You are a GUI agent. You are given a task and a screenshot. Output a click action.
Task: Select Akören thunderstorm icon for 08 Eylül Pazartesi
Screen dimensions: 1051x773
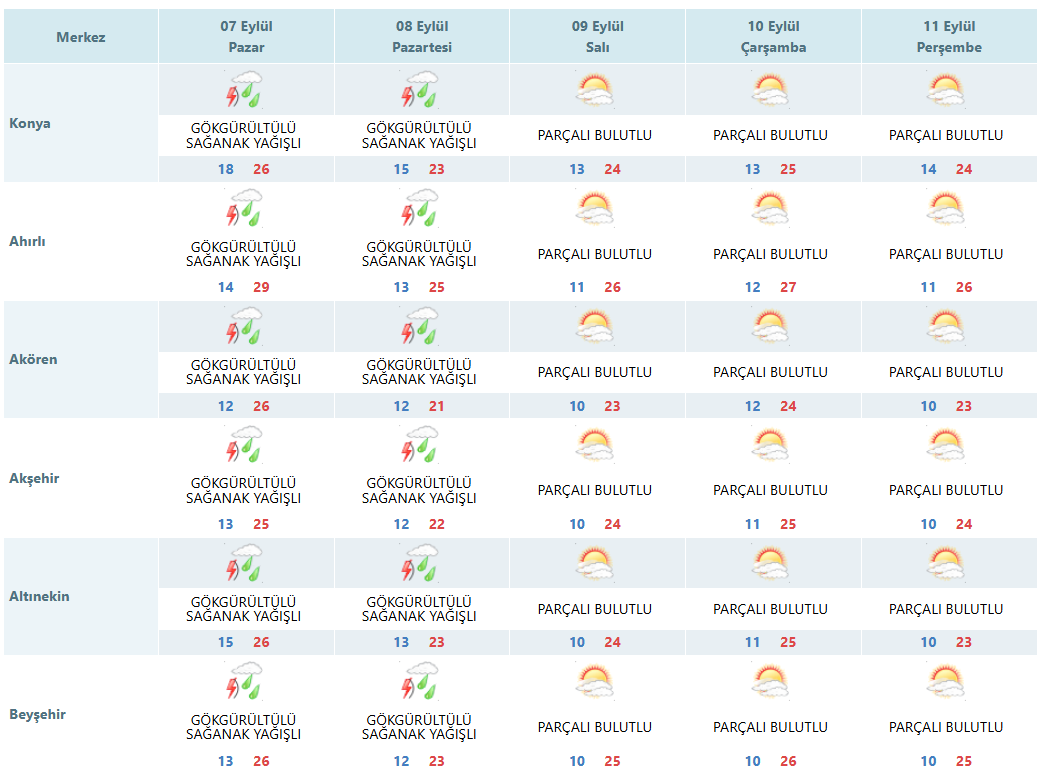[419, 327]
